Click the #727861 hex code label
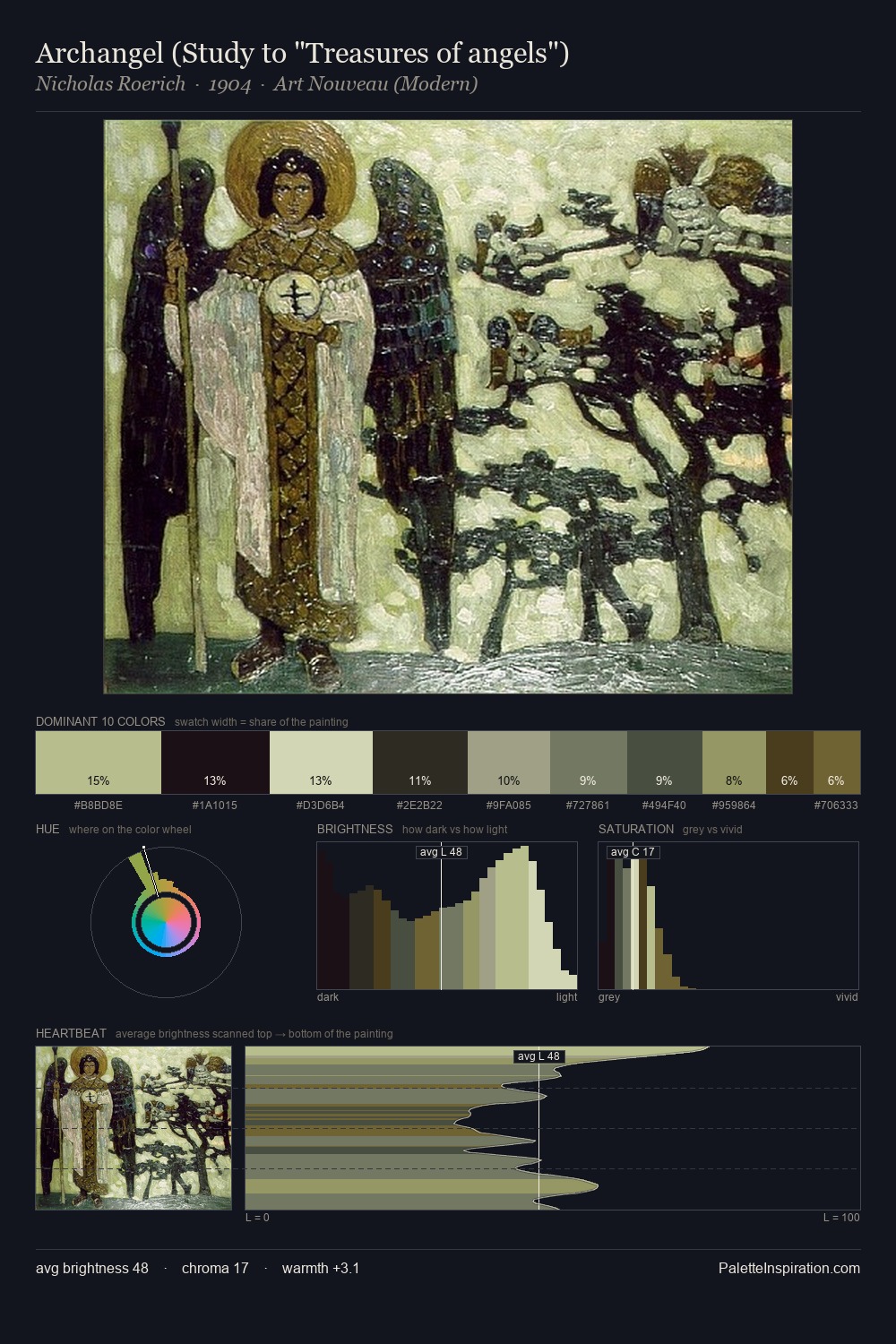The width and height of the screenshot is (896, 1344). [x=589, y=805]
